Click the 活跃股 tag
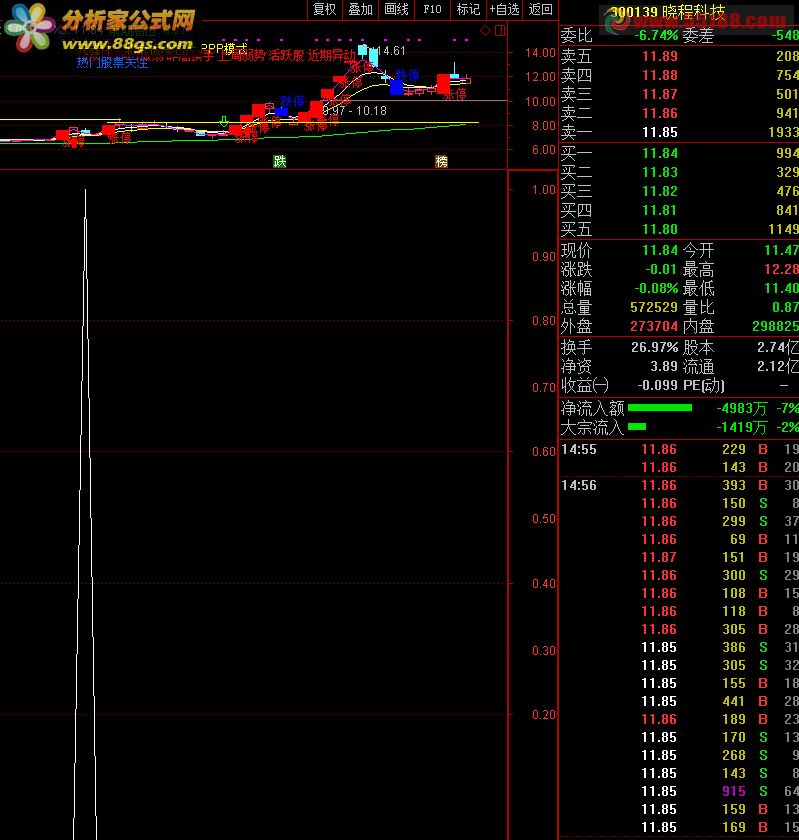Image resolution: width=799 pixels, height=840 pixels. click(x=286, y=56)
